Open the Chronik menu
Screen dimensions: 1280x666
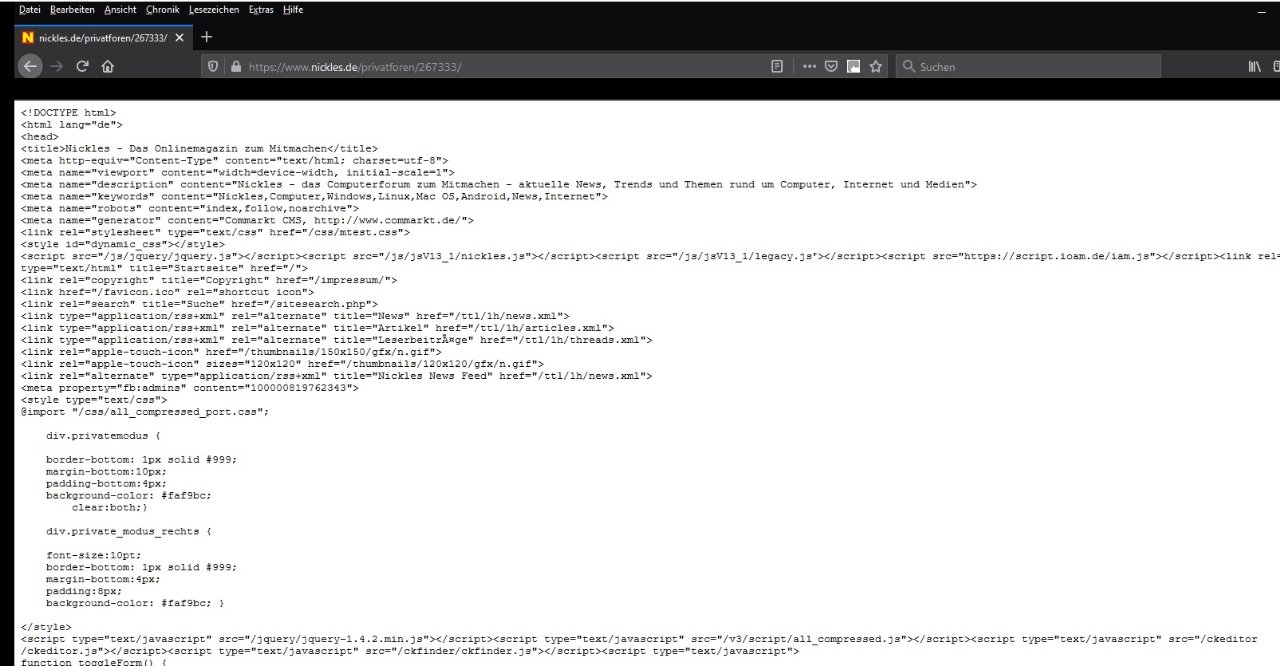163,9
